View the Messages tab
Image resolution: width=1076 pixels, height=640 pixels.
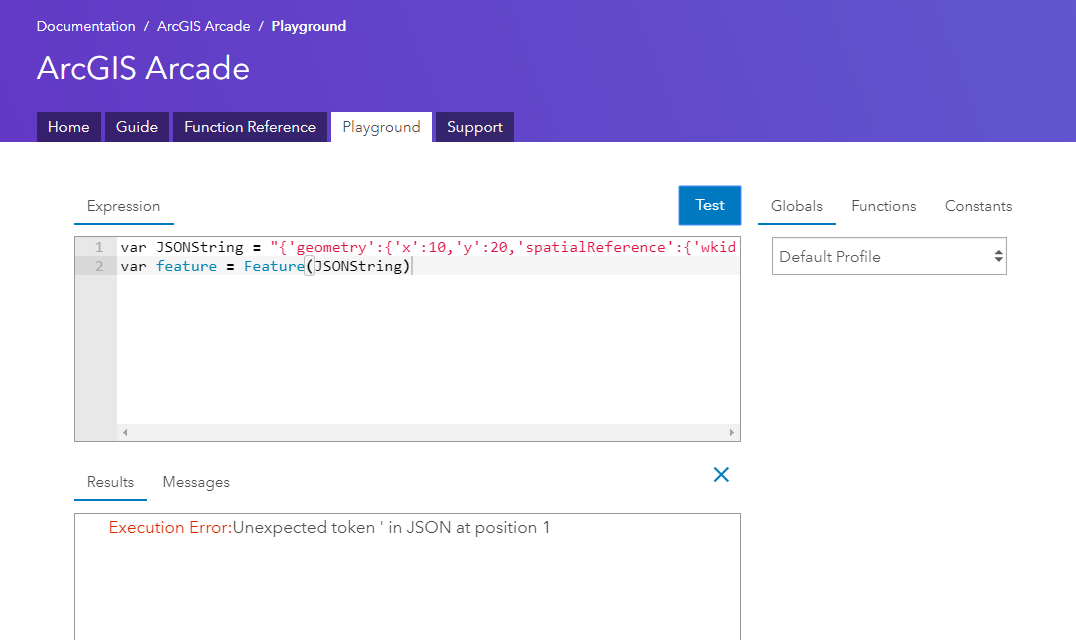(x=196, y=482)
